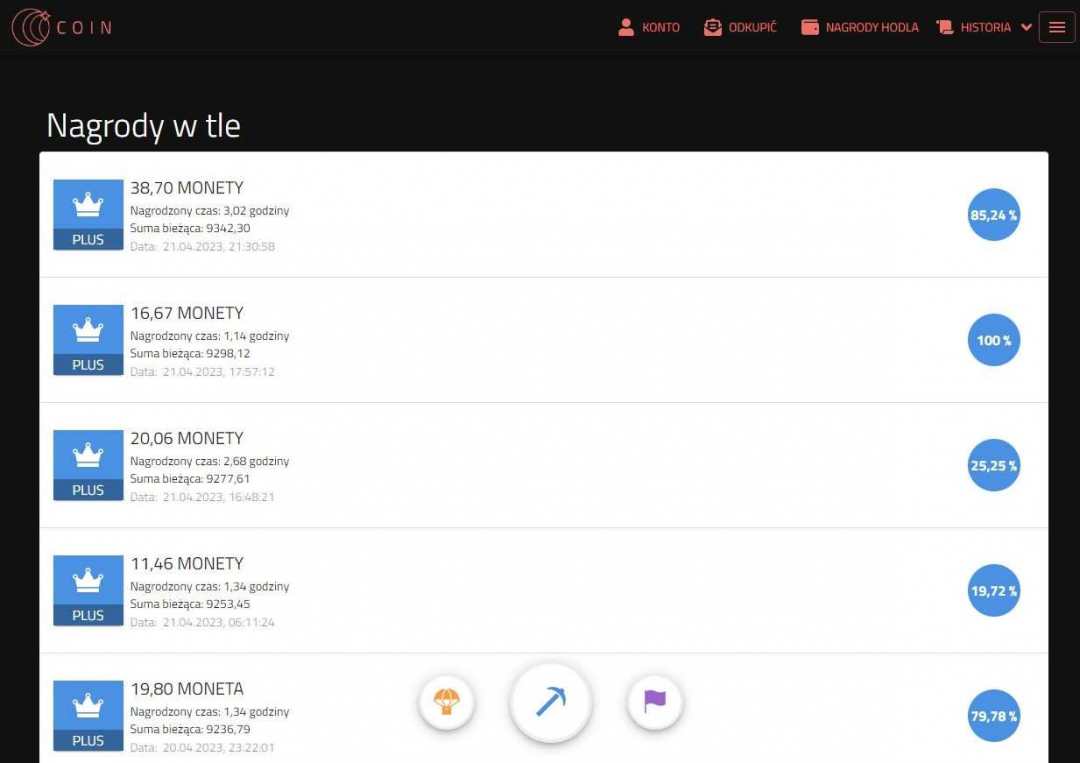The width and height of the screenshot is (1080, 763).
Task: Select the blue pickaxe mining icon
Action: (x=550, y=702)
